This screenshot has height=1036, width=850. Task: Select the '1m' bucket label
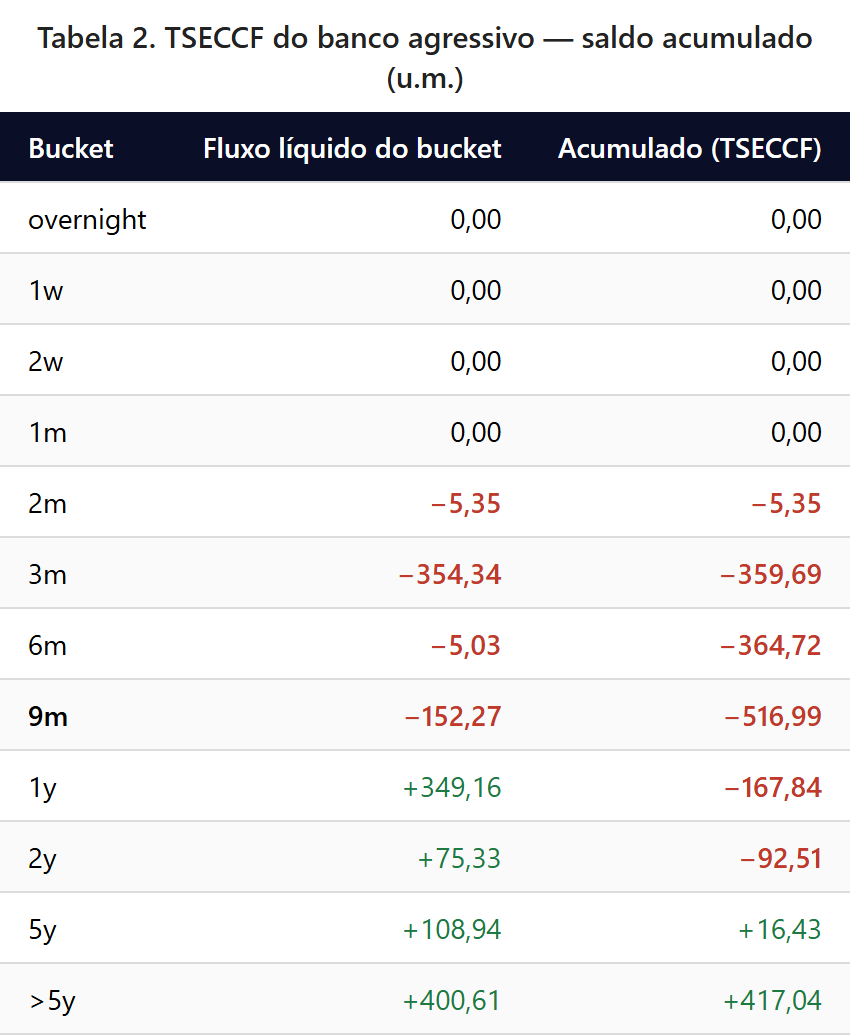[x=46, y=433]
